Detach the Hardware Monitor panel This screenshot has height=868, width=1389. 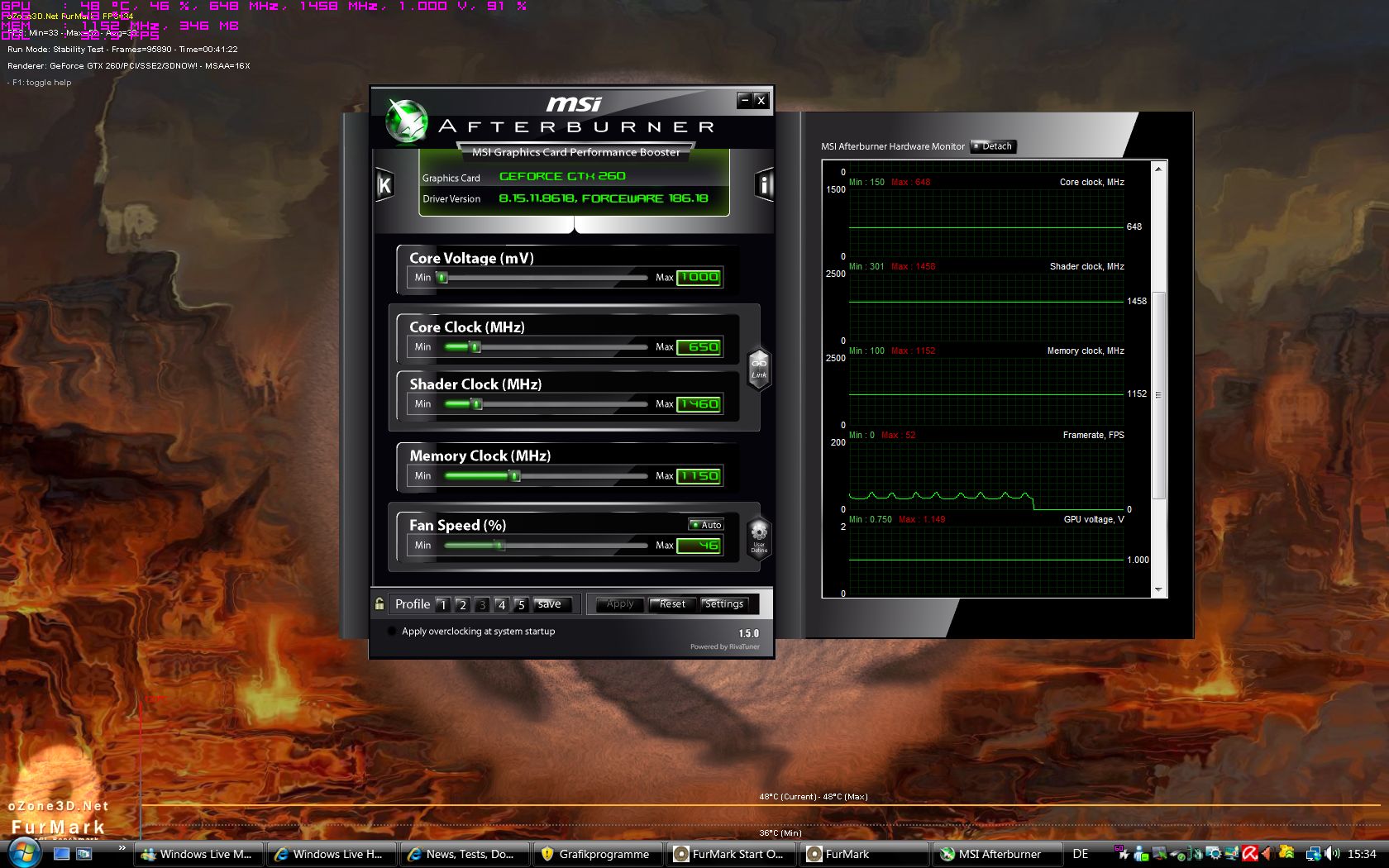tap(992, 146)
